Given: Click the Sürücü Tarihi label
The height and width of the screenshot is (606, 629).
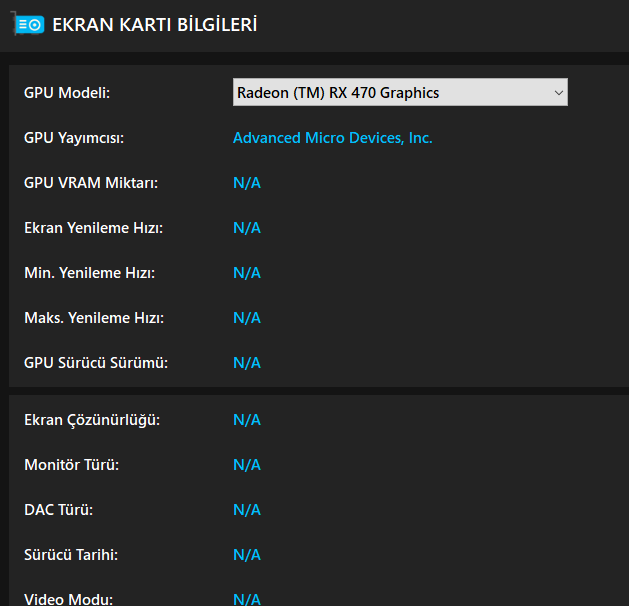Looking at the screenshot, I should pyautogui.click(x=72, y=555).
